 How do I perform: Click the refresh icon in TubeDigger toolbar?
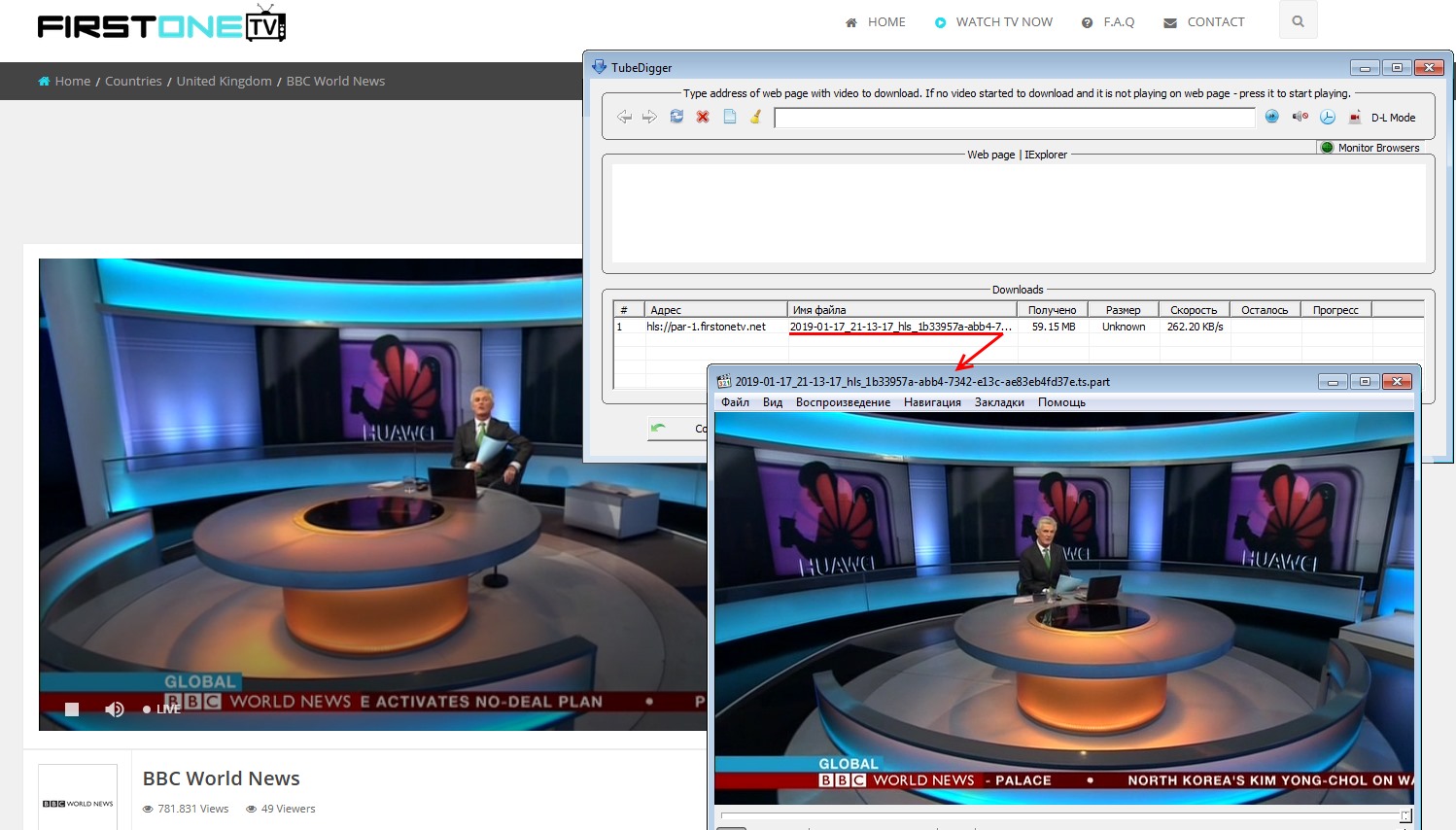coord(676,117)
